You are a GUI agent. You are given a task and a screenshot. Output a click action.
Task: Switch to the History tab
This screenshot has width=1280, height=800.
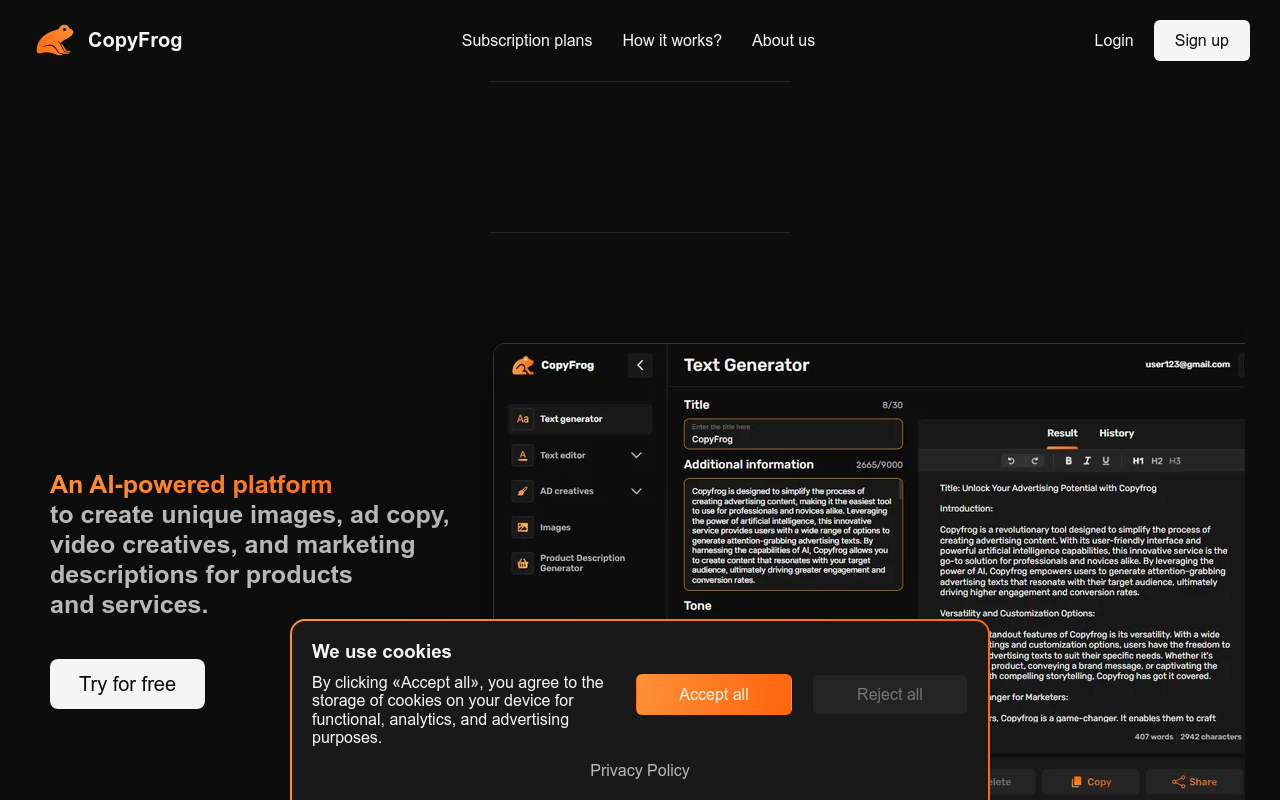tap(1116, 433)
